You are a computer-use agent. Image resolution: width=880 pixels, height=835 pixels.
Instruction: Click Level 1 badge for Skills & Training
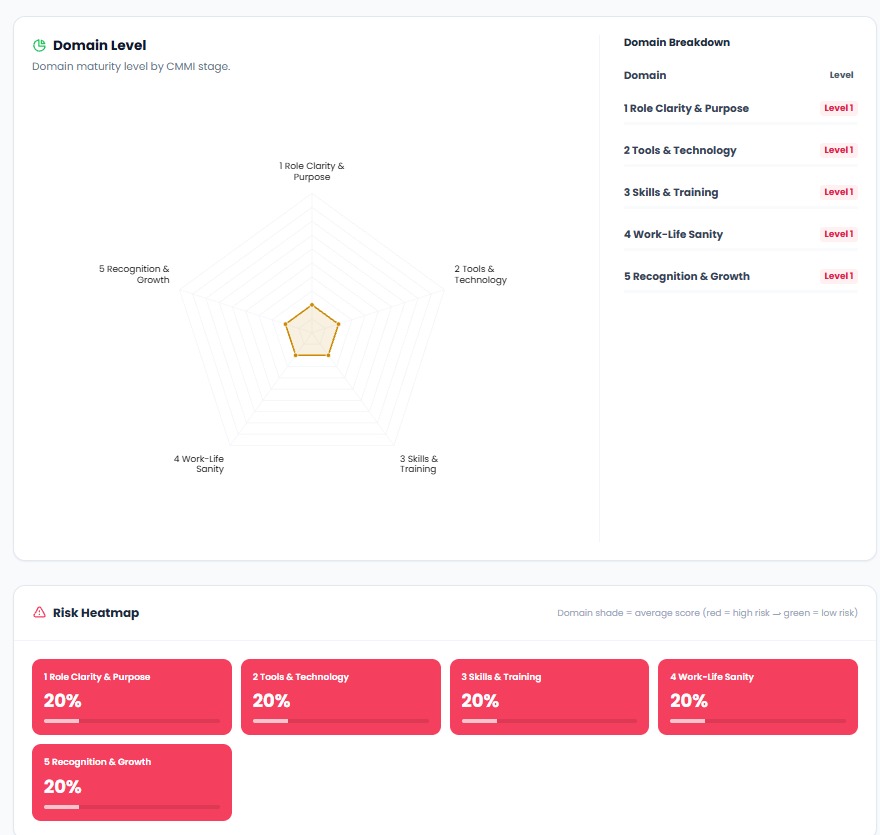[x=838, y=192]
